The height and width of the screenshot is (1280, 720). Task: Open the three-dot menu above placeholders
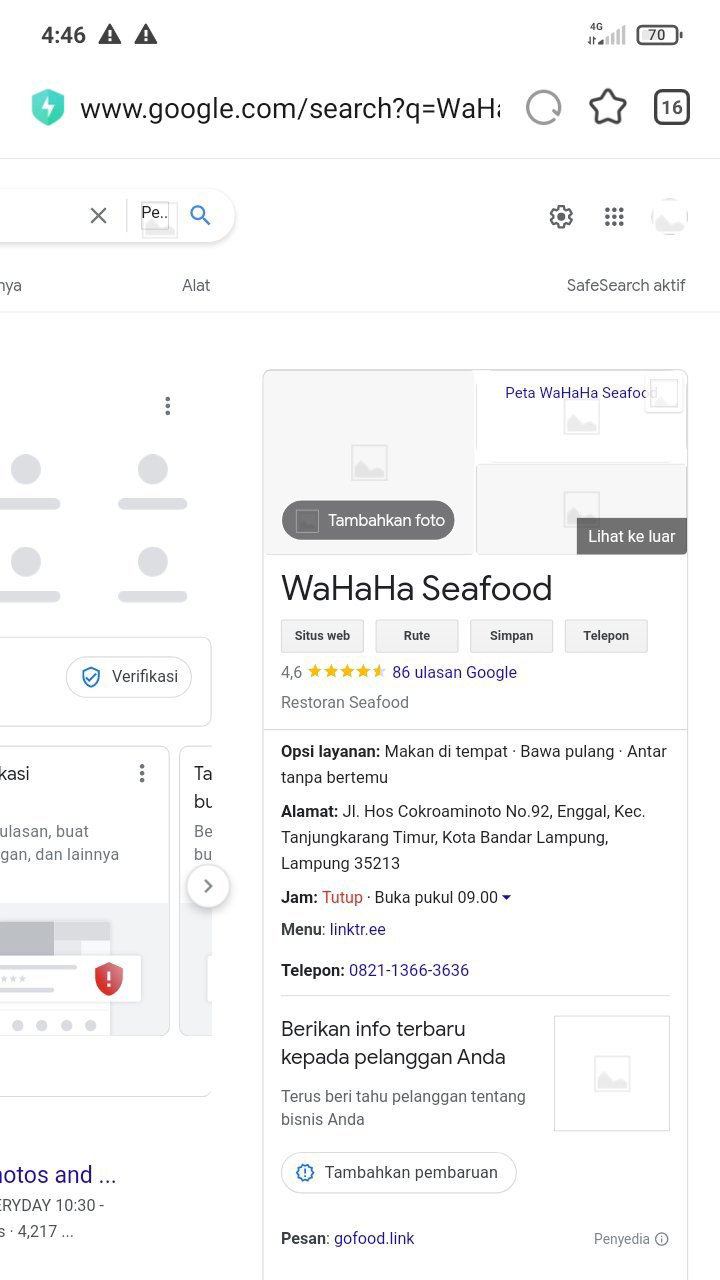167,406
